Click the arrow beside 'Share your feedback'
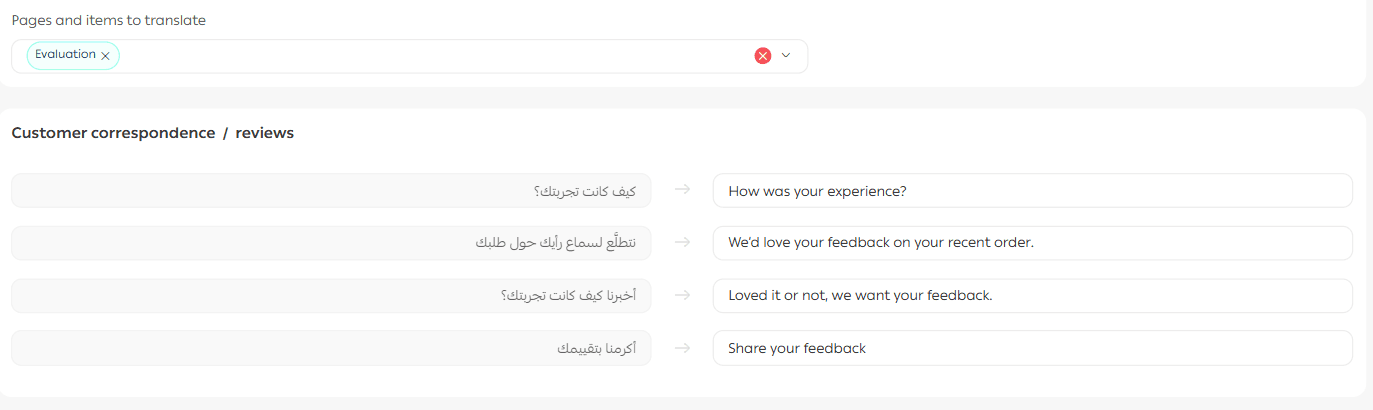The image size is (1373, 410). coord(682,348)
